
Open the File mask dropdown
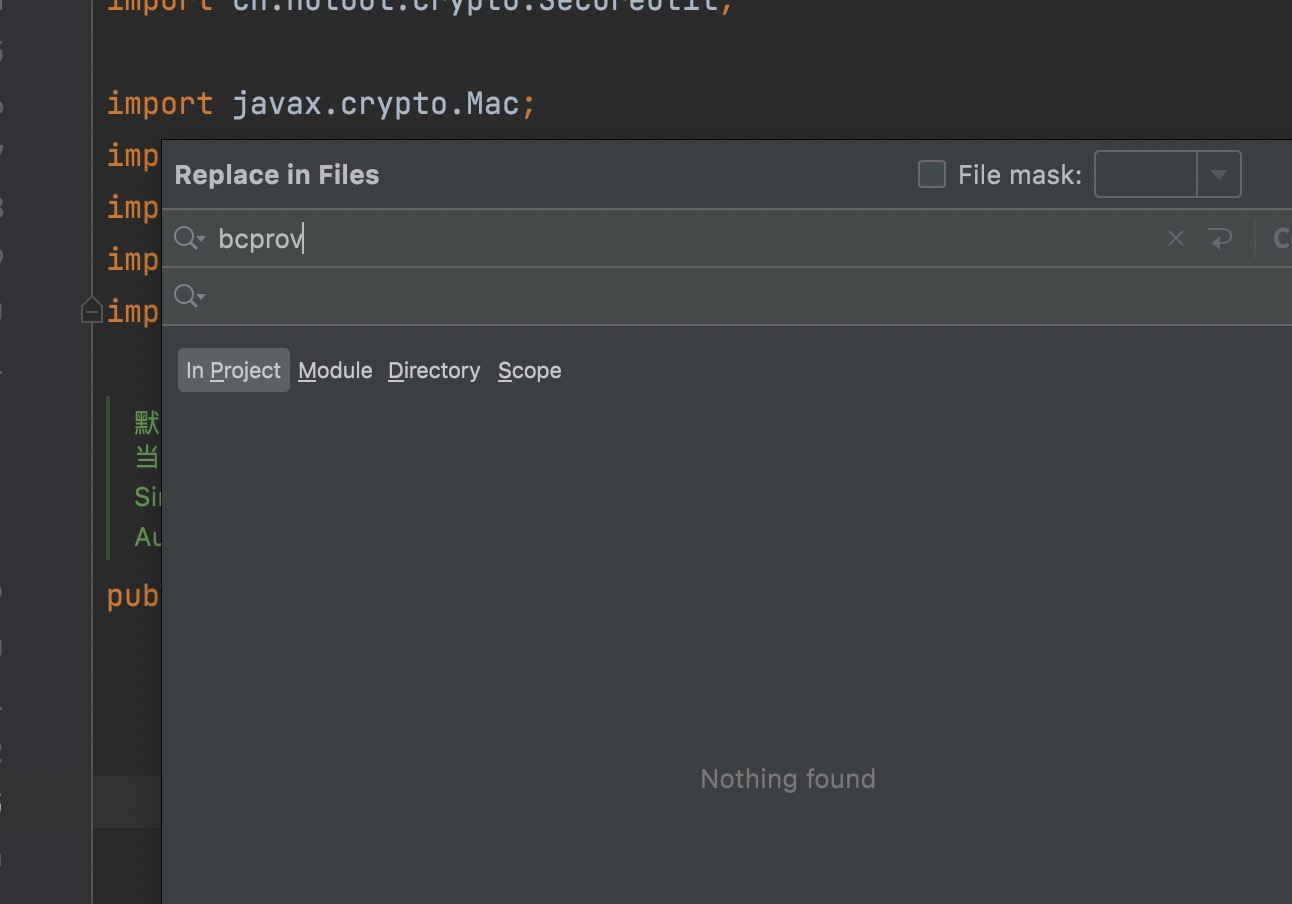[1219, 174]
